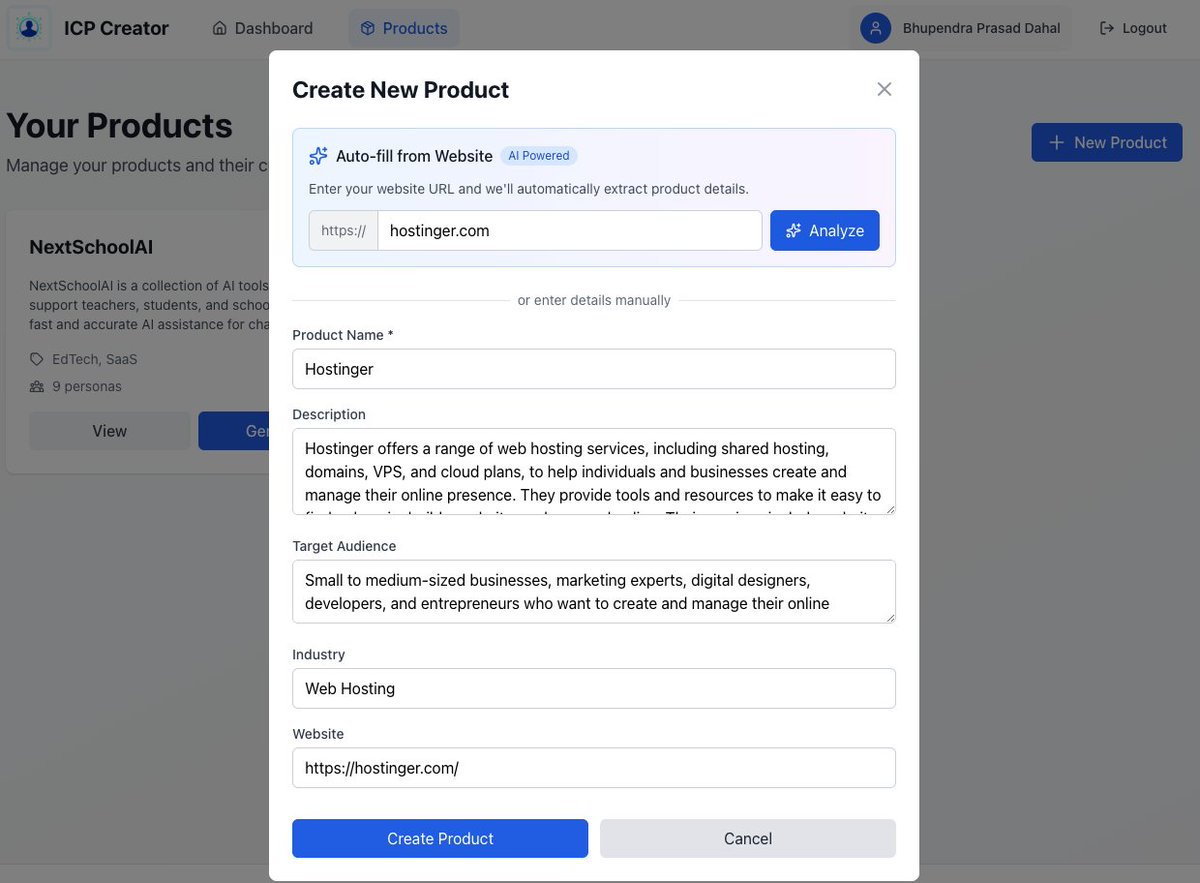Viewport: 1200px width, 883px height.
Task: Click the Auto-fill from Website heading
Action: [x=414, y=156]
